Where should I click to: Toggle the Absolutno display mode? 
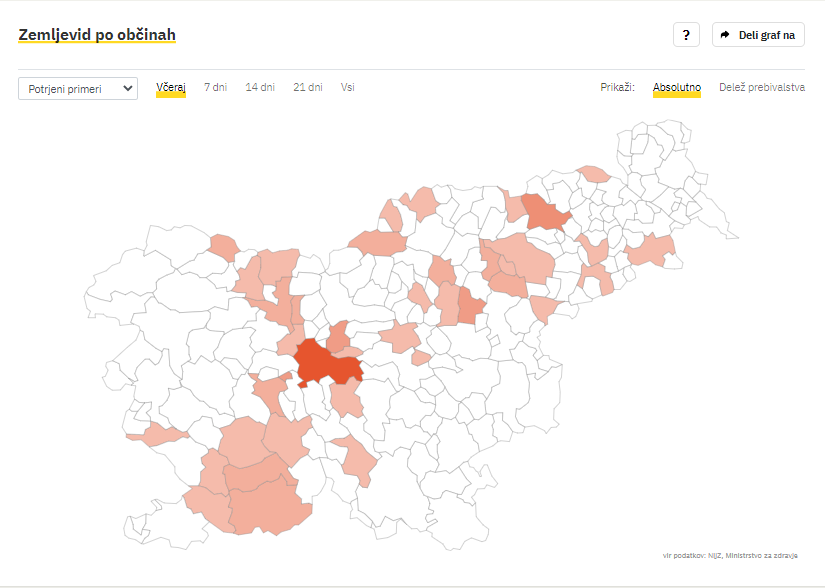677,87
